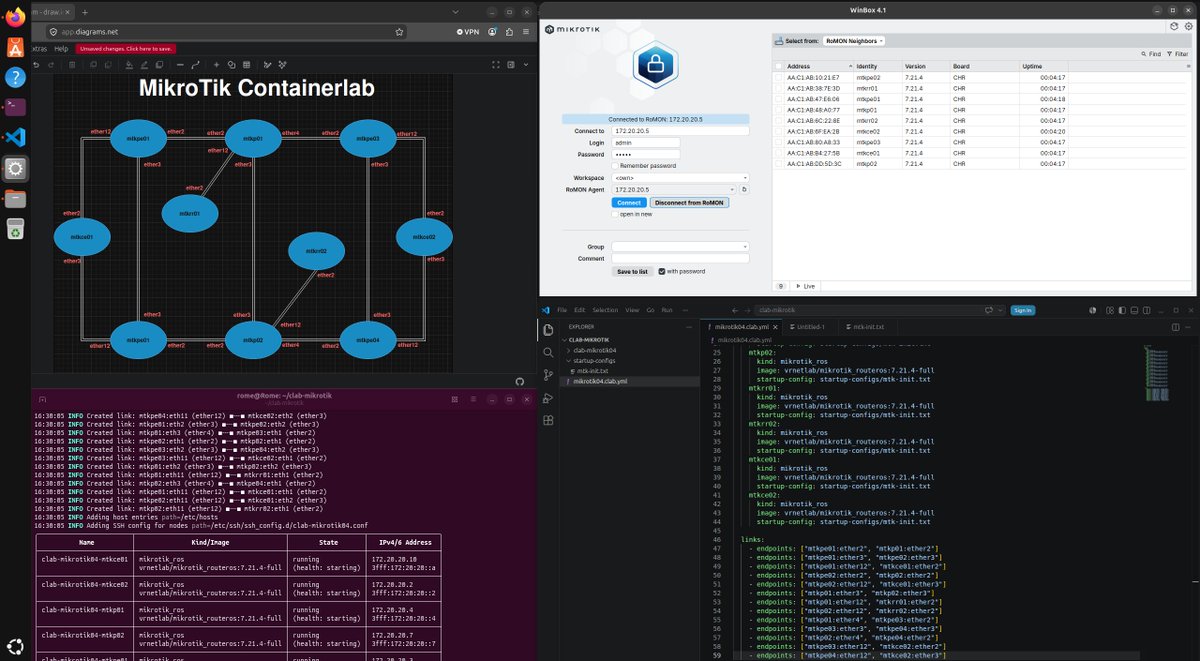Open the Firefox hamburger menu
Screen dimensions: 1200x661
pos(525,31)
